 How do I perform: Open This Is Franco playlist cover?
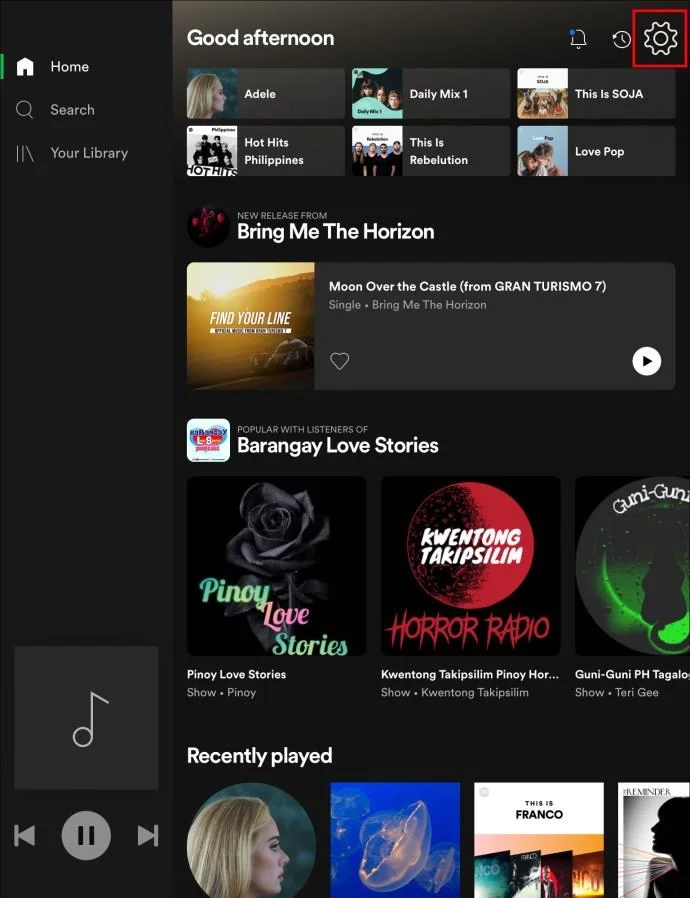(x=539, y=840)
